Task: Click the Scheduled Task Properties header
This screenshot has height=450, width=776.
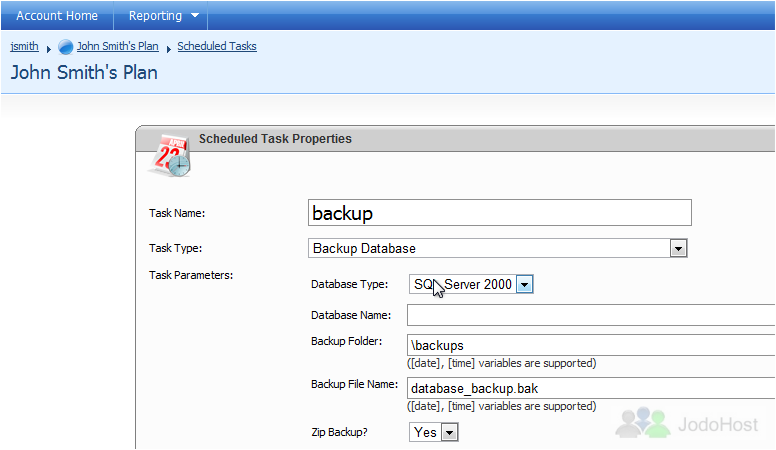Action: pyautogui.click(x=275, y=139)
